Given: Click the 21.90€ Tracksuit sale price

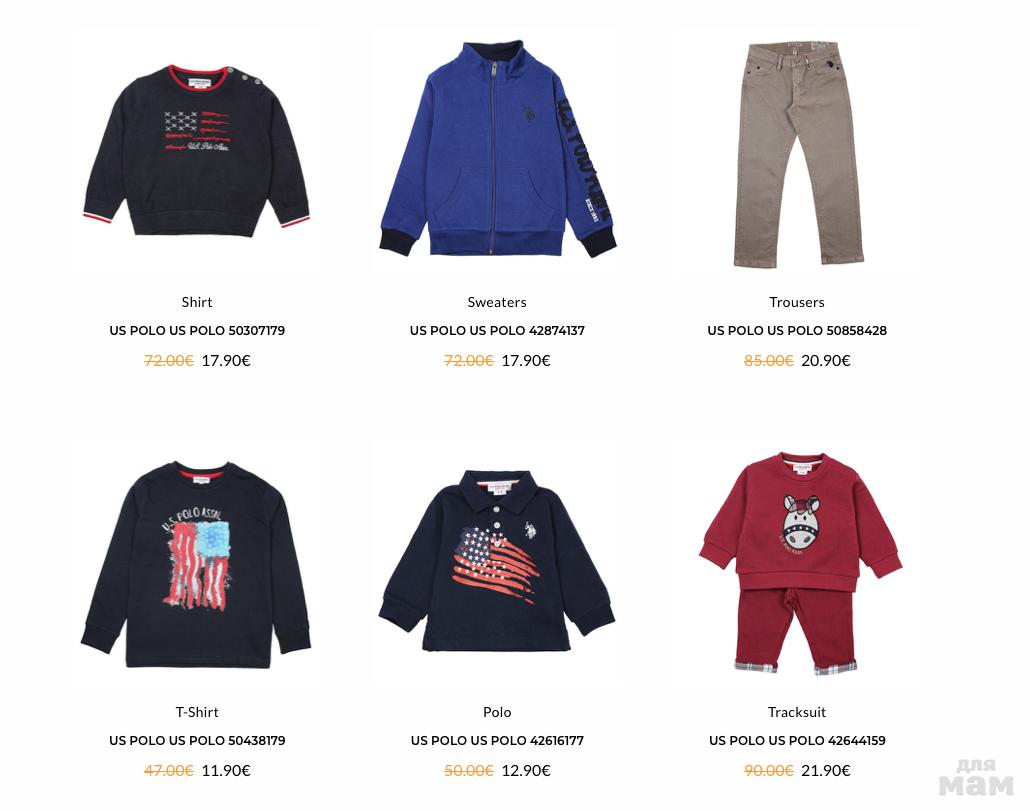Looking at the screenshot, I should pyautogui.click(x=826, y=770).
